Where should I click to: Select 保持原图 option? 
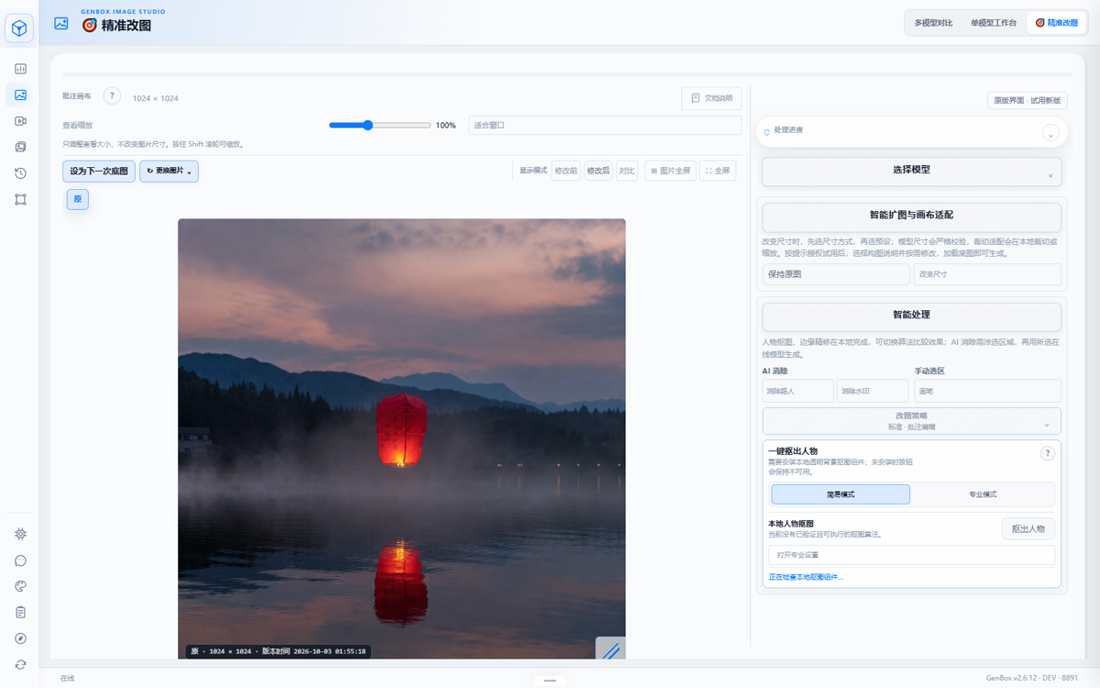click(836, 274)
